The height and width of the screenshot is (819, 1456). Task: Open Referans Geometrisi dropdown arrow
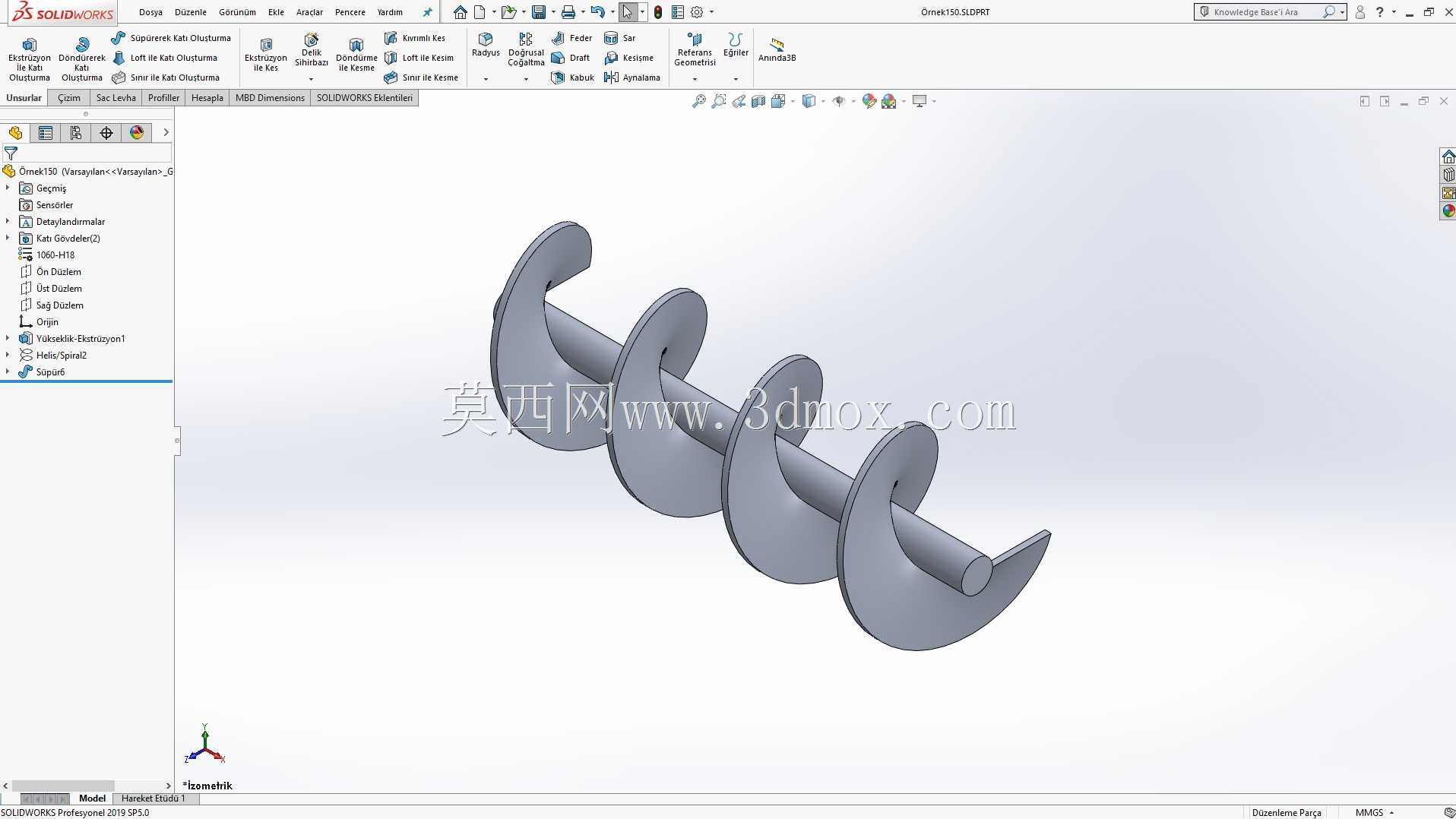click(695, 79)
